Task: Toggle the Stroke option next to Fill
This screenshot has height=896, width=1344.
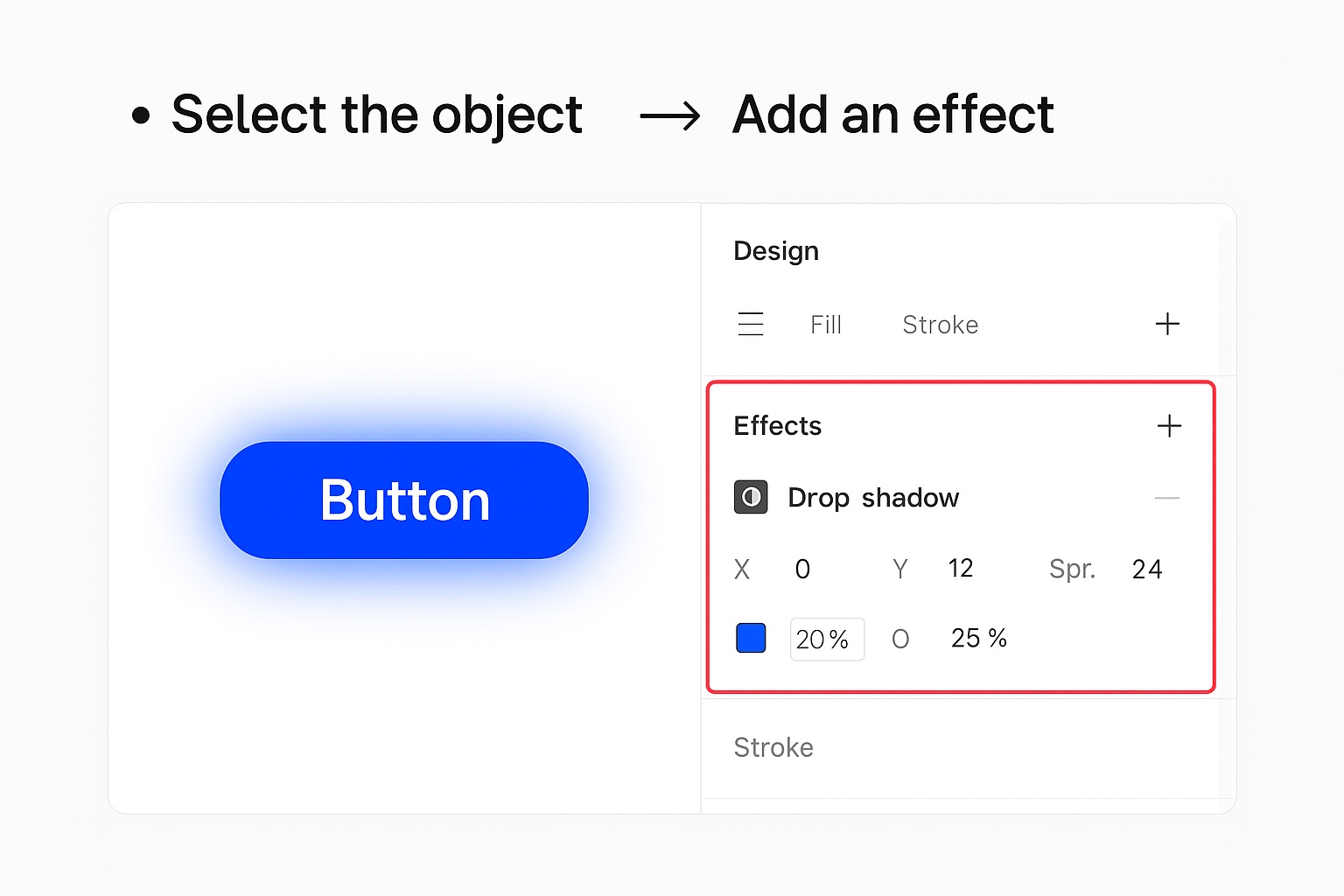Action: (939, 324)
